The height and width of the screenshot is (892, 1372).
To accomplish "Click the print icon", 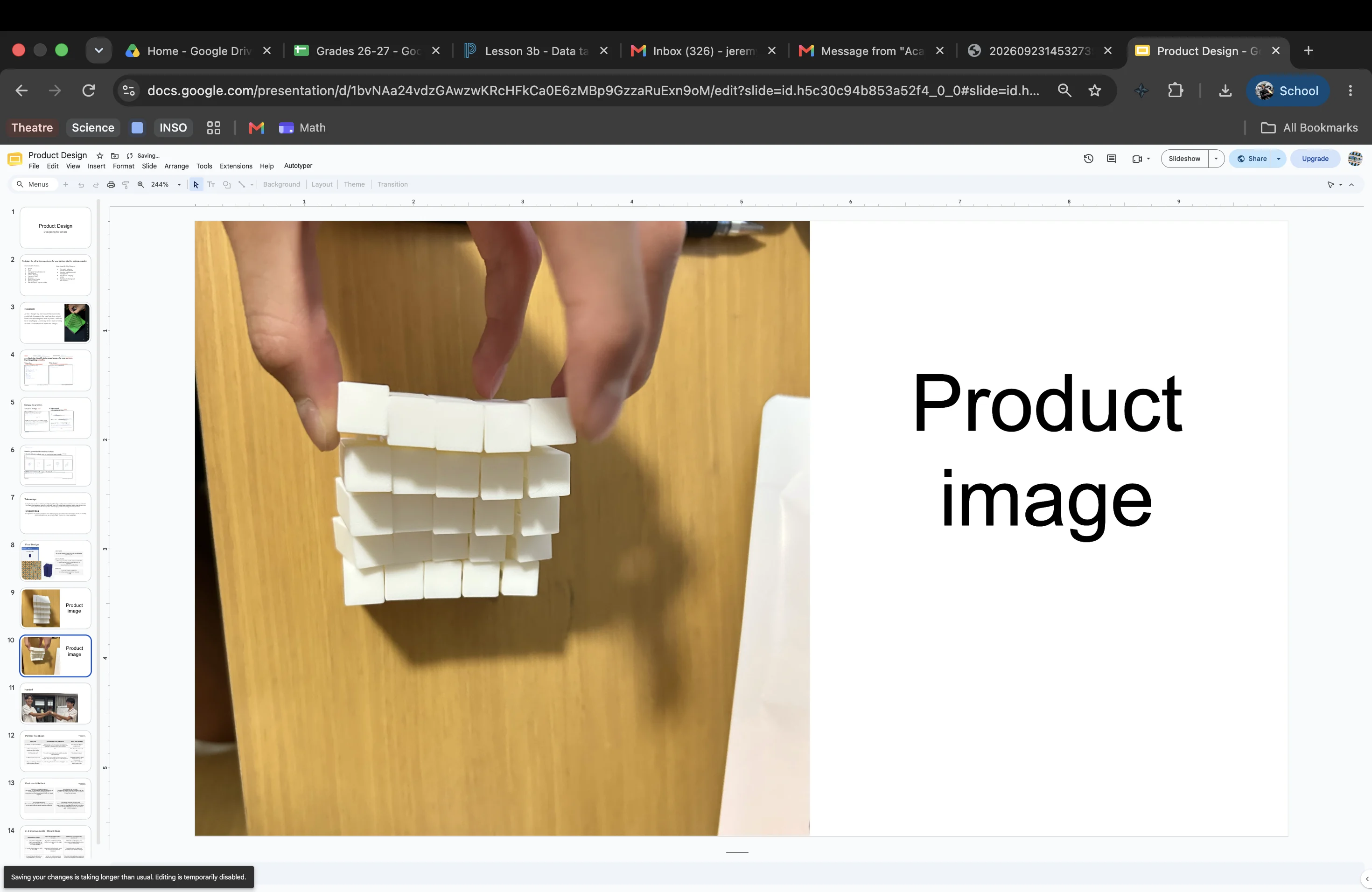I will [111, 184].
